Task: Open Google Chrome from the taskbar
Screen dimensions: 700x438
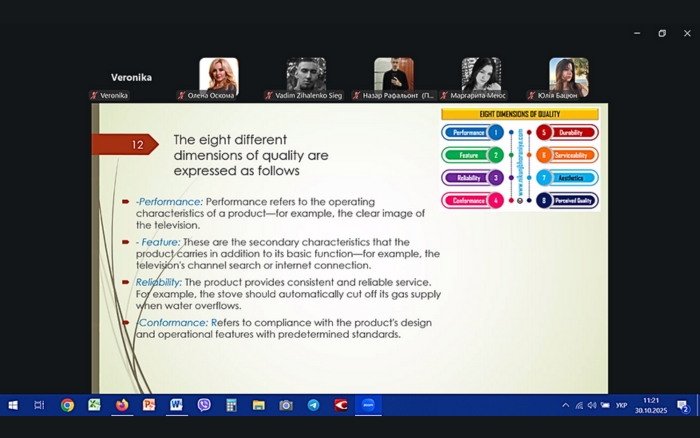Action: tap(67, 405)
